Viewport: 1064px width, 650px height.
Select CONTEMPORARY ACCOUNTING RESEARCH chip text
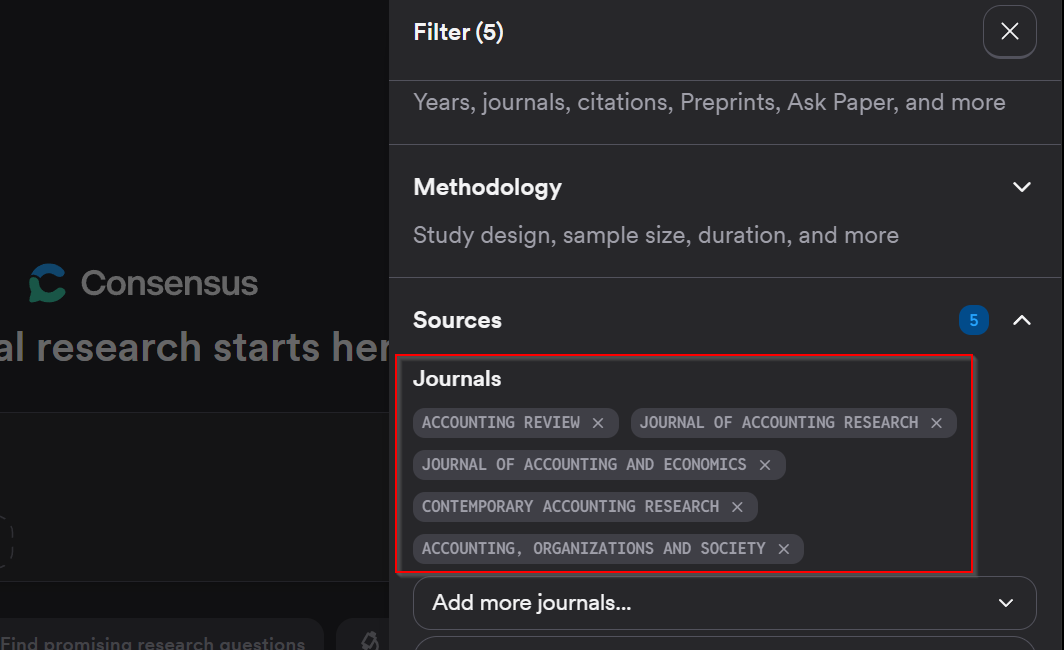571,507
